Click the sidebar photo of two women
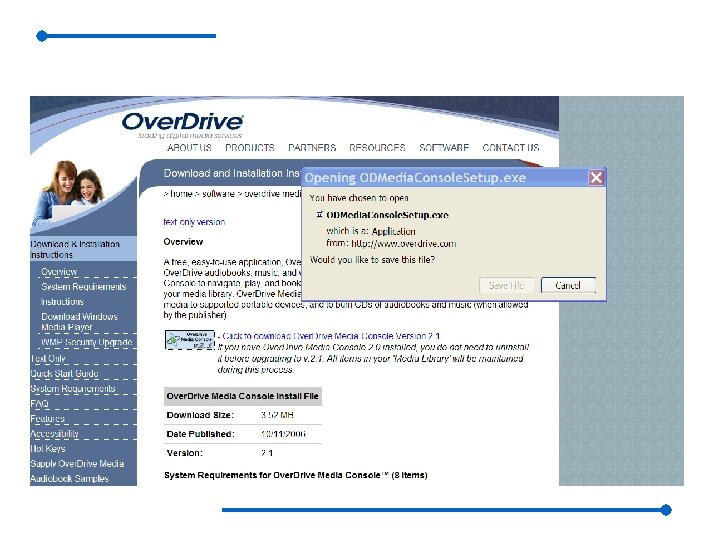This screenshot has height=540, width=720. pos(73,193)
